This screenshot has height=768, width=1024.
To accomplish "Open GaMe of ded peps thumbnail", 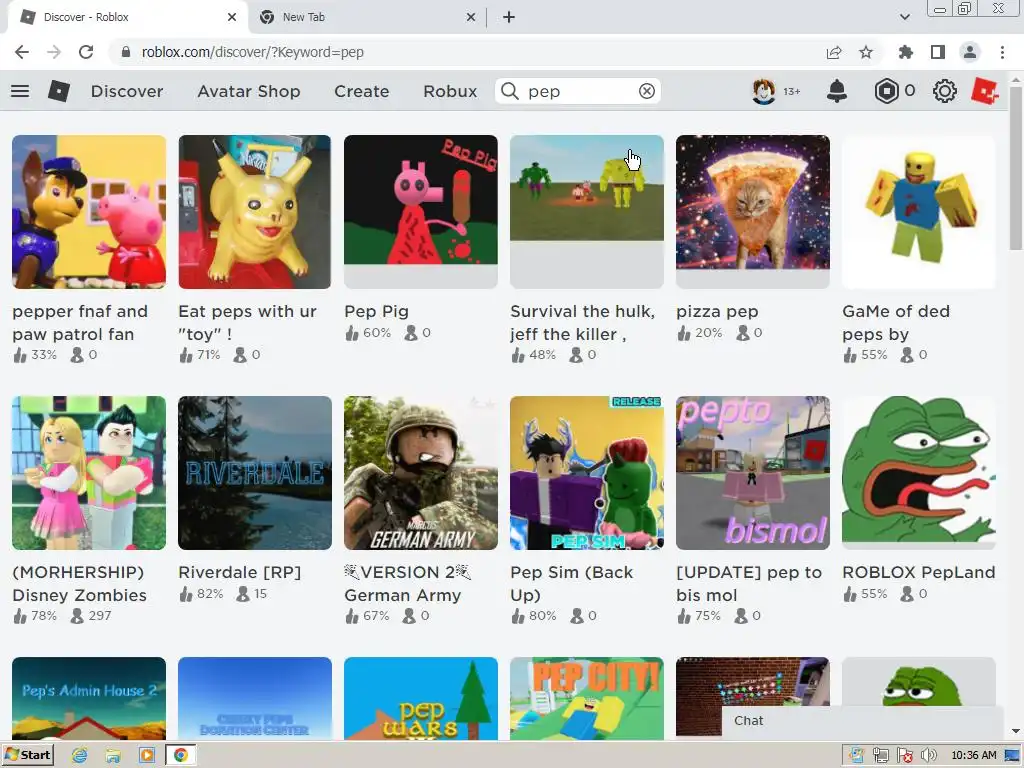I will [919, 212].
